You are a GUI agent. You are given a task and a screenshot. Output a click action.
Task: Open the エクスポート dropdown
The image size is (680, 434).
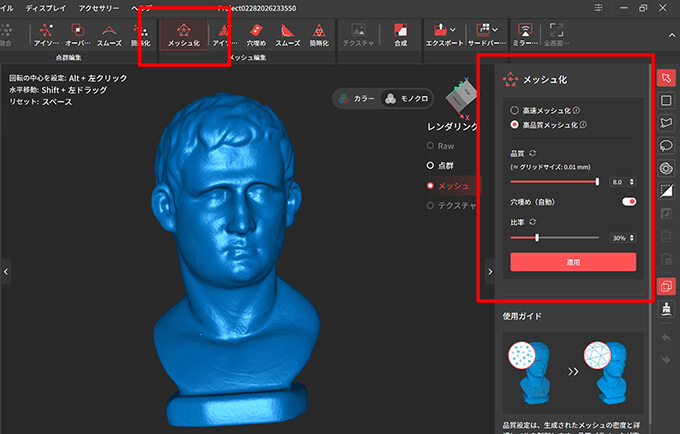(442, 34)
